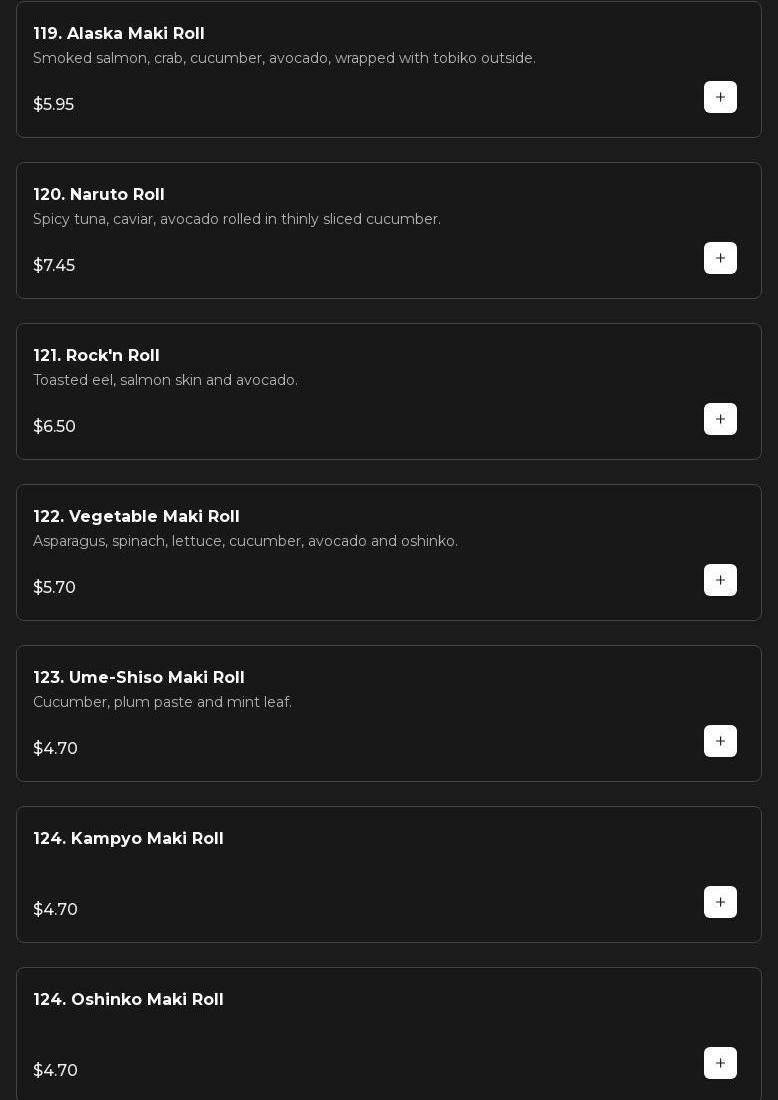Add Oshinko Maki Roll to order
This screenshot has height=1100, width=778.
pos(720,1063)
